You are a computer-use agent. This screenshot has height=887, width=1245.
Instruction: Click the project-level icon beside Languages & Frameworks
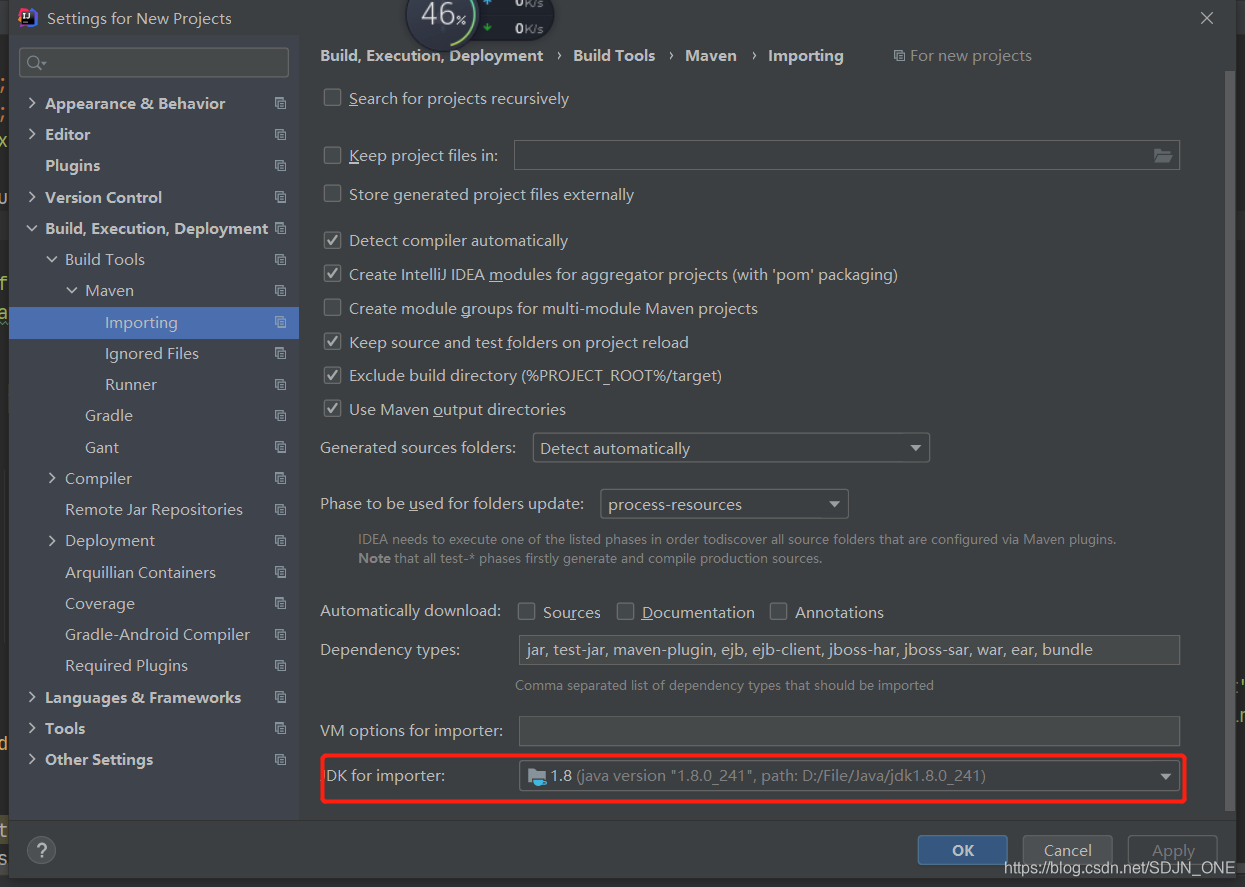point(280,697)
